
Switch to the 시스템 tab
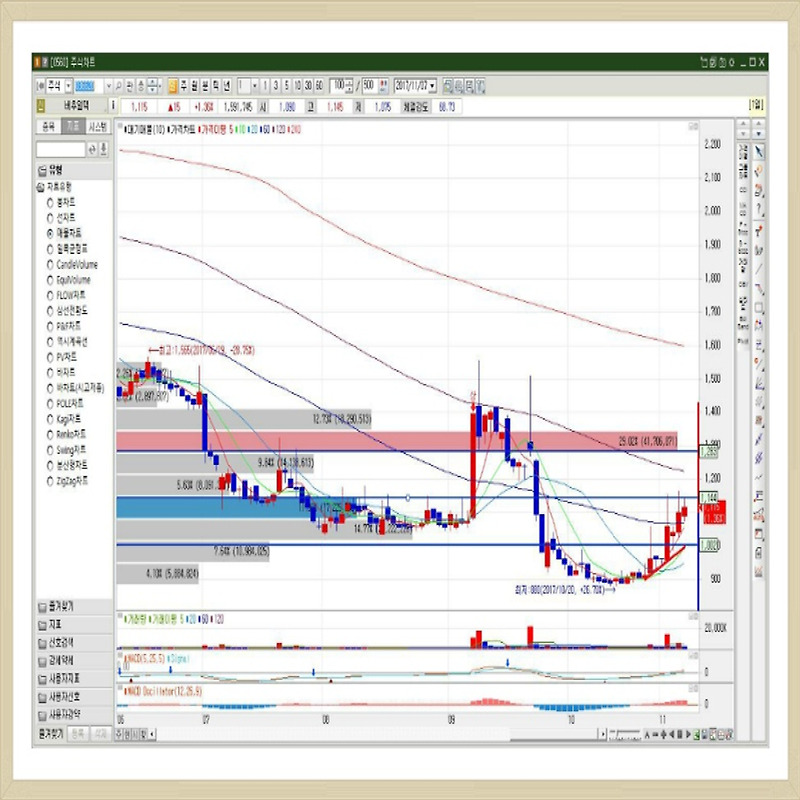[x=97, y=127]
